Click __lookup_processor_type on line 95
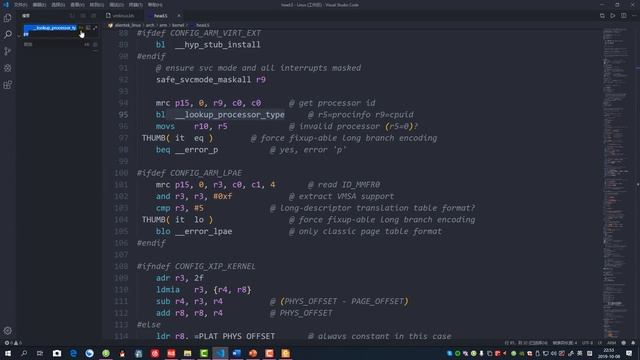Screen dimensions: 640x360 click(x=230, y=115)
